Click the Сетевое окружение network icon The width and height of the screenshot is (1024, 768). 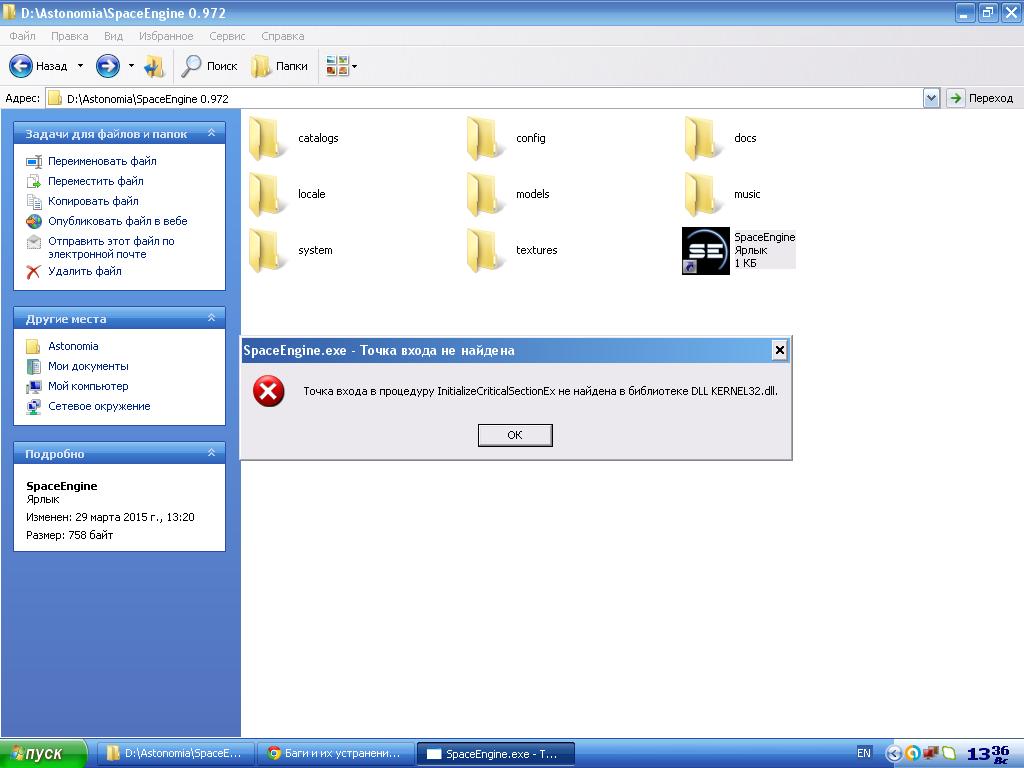[34, 407]
